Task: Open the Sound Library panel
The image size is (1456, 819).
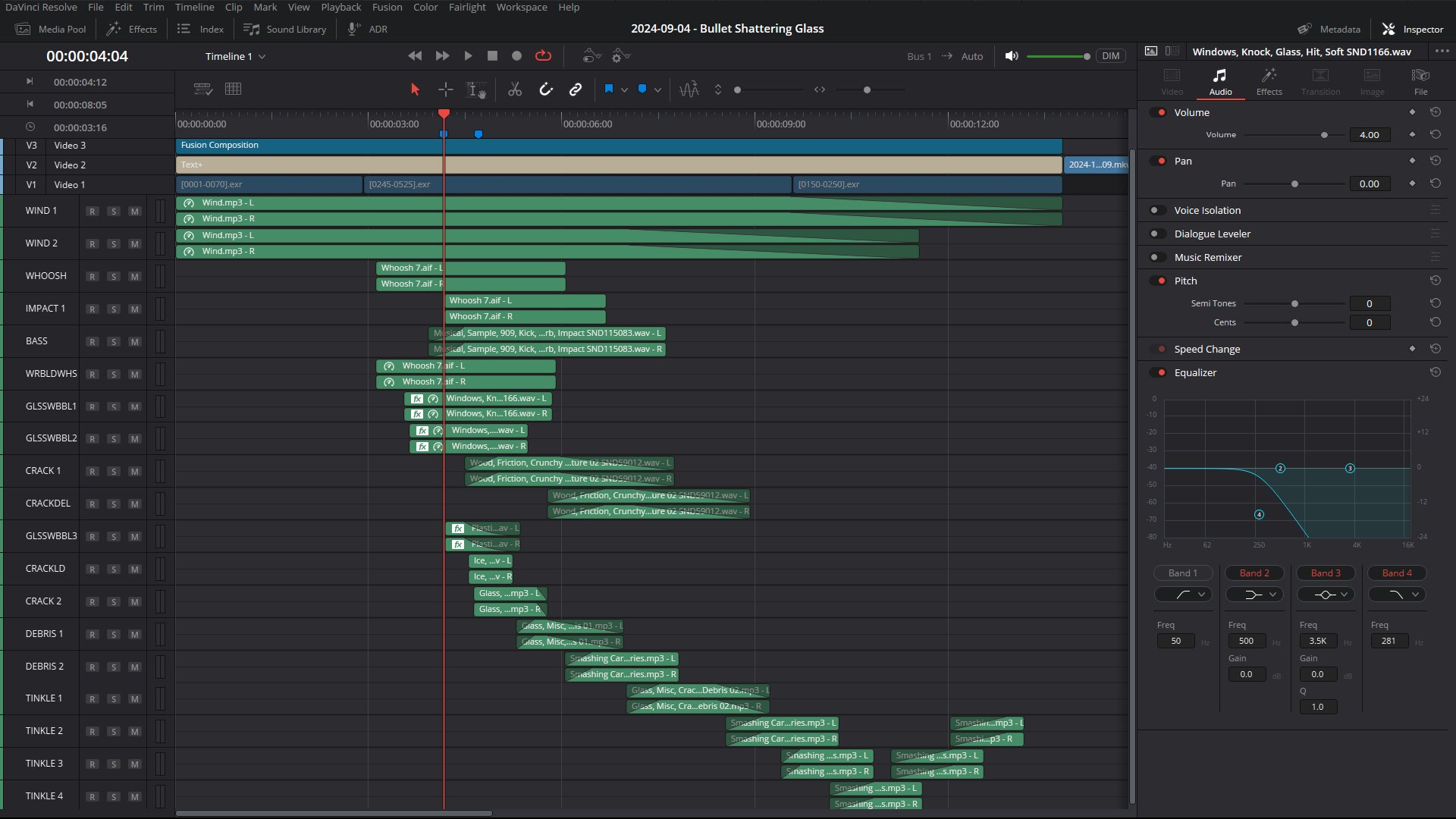Action: coord(284,29)
